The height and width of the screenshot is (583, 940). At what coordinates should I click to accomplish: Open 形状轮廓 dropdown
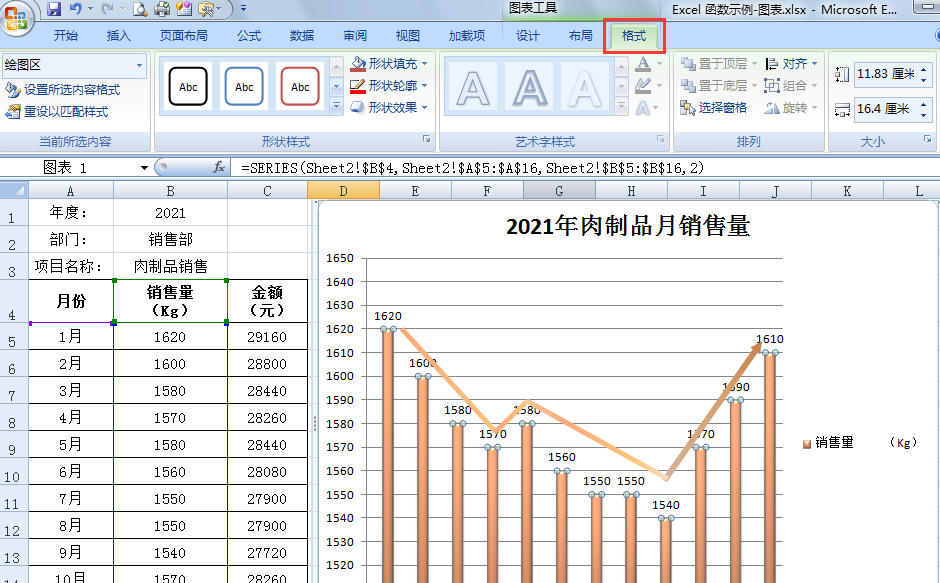426,86
